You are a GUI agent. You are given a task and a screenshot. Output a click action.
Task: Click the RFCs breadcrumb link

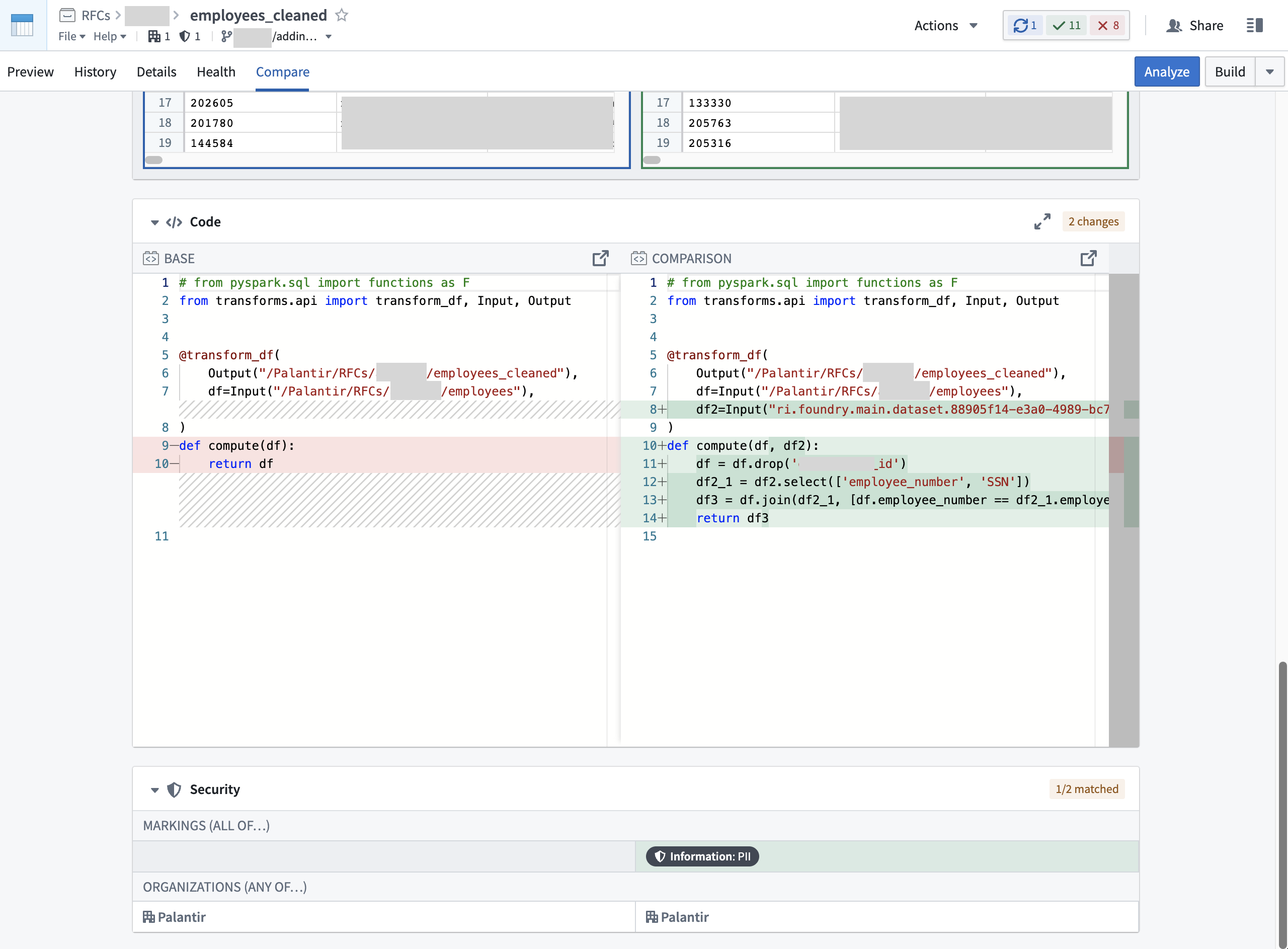point(96,15)
